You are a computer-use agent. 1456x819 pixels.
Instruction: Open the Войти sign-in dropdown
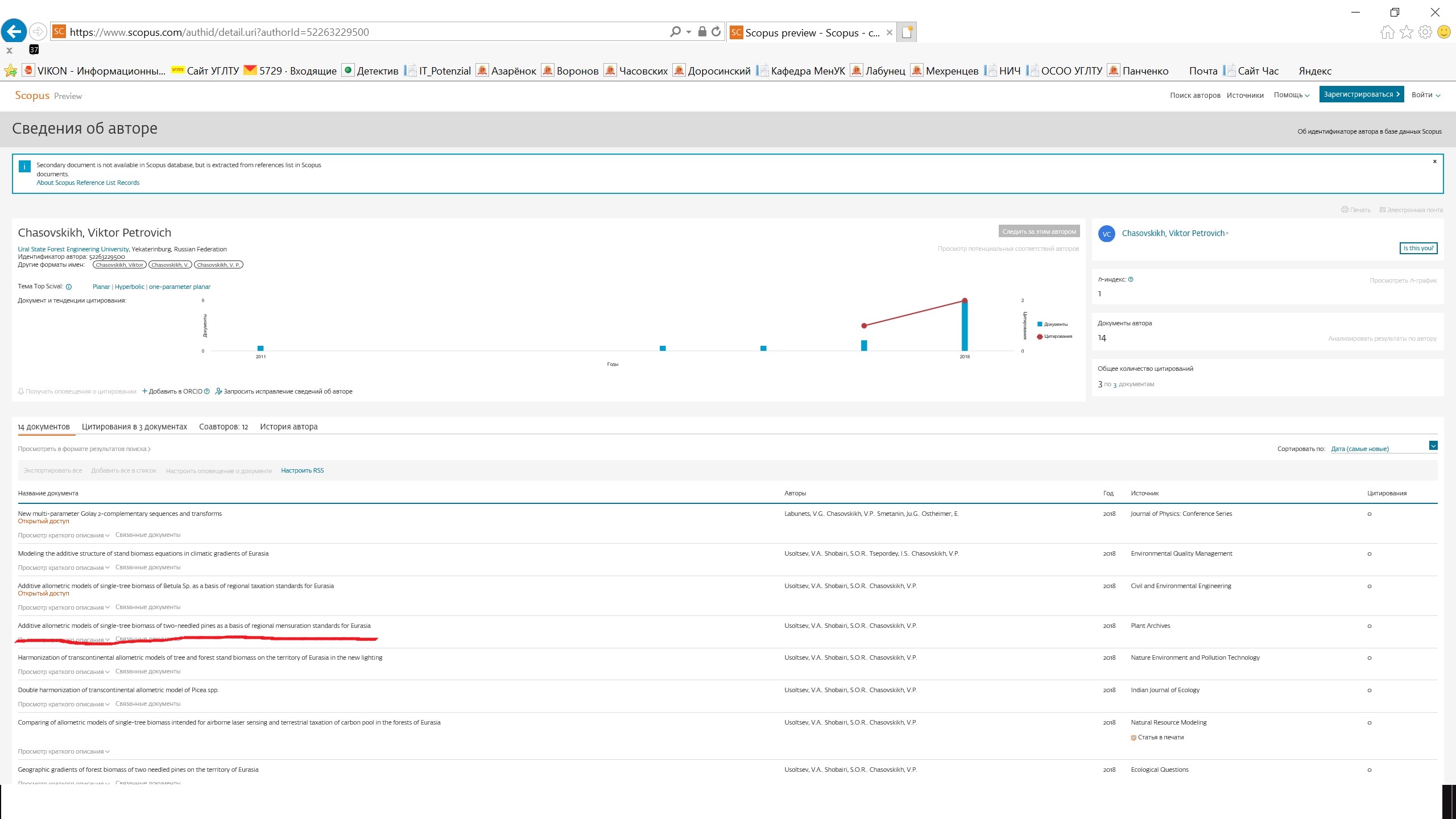1425,95
